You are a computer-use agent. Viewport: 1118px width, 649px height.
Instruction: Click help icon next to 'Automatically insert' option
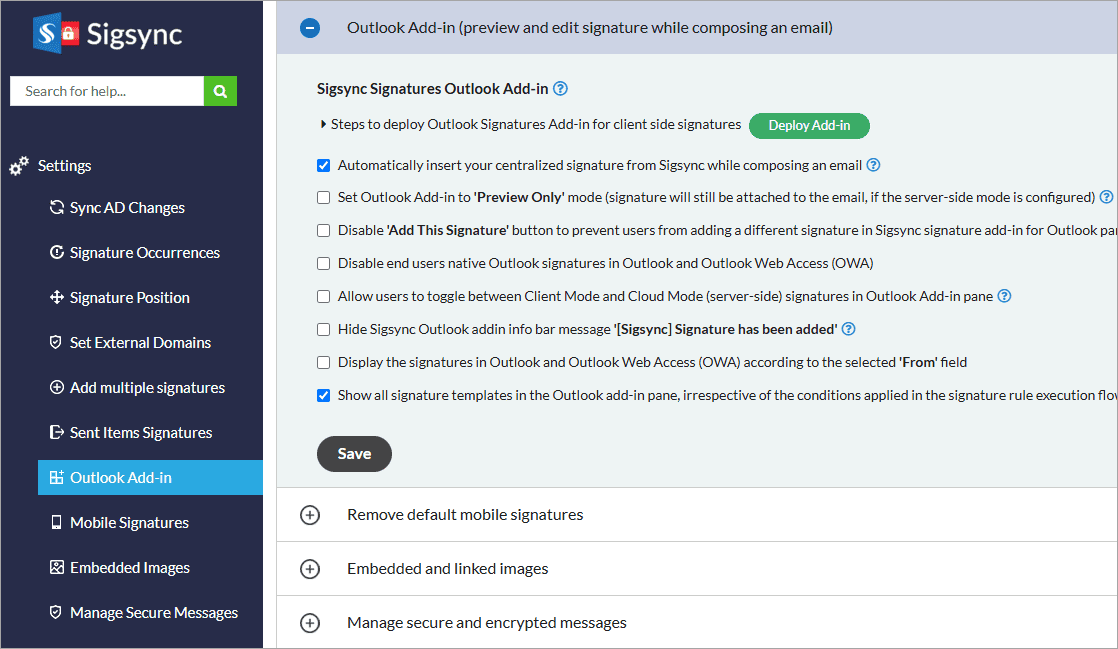click(x=873, y=165)
